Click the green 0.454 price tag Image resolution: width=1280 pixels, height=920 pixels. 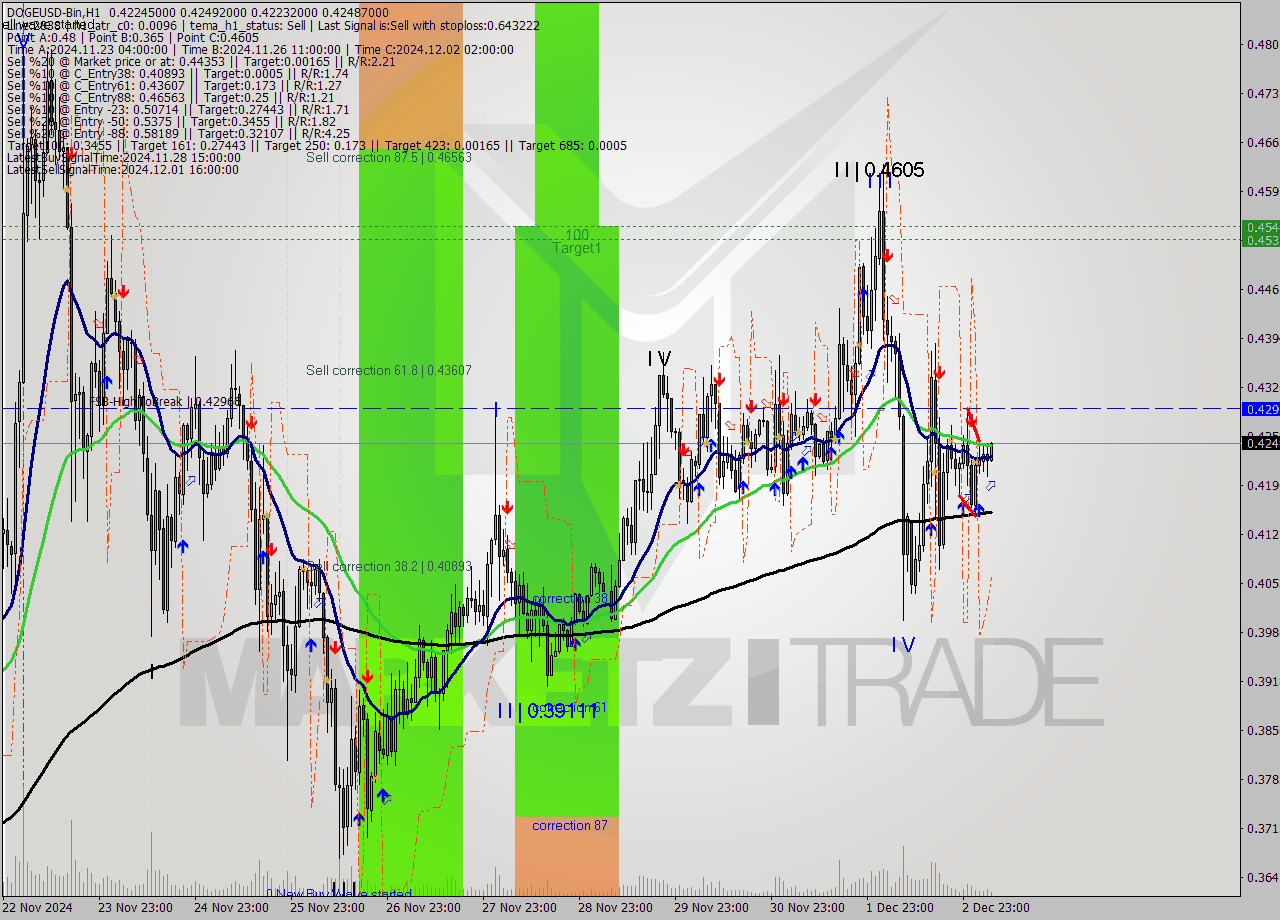(1260, 227)
